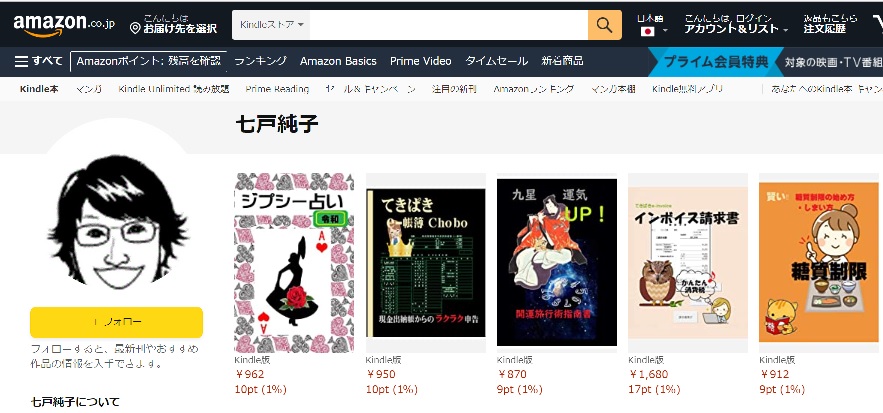Click in the search text field
The image size is (883, 413).
(x=448, y=25)
